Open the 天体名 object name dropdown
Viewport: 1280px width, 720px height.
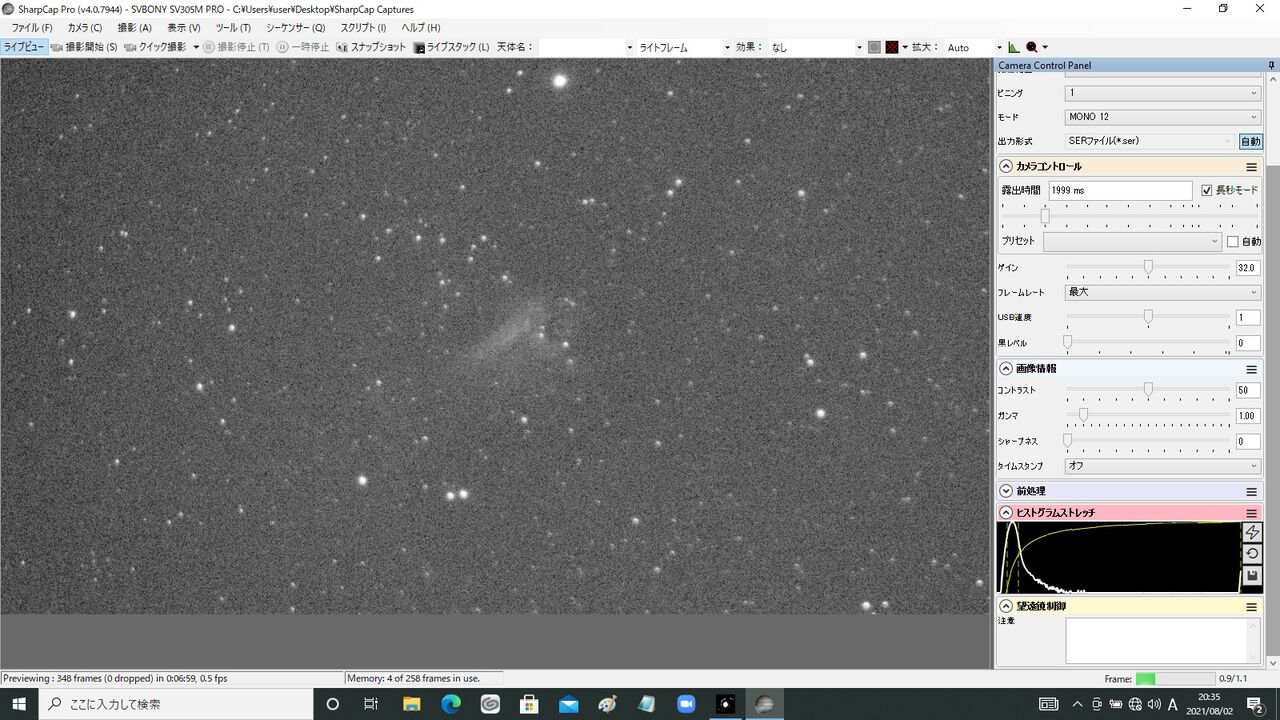587,47
